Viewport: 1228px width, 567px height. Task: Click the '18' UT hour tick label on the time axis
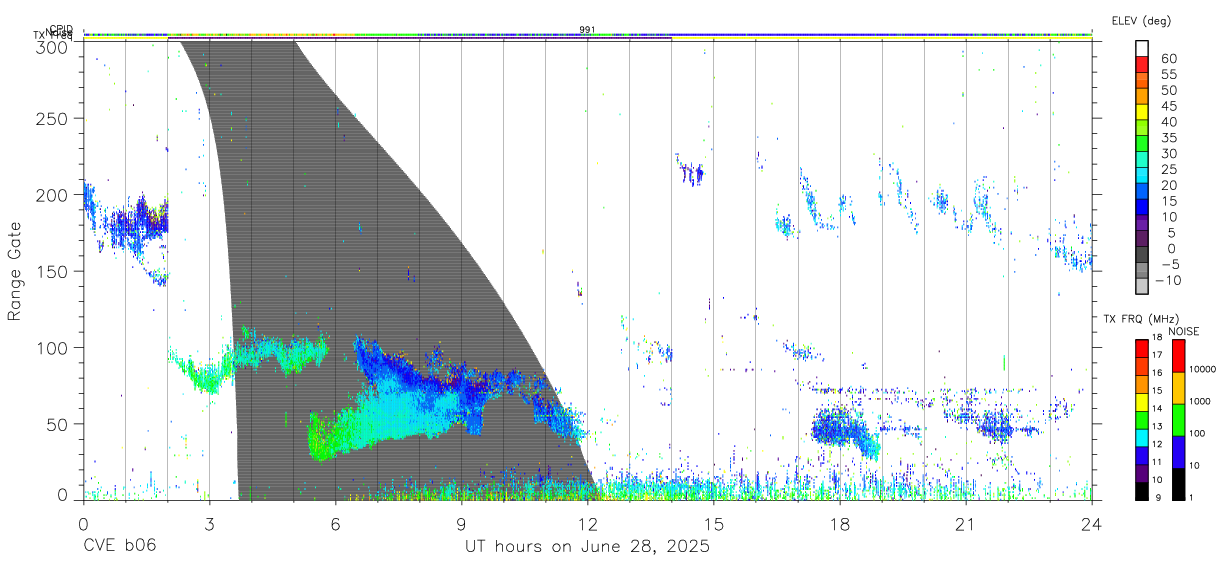[x=840, y=524]
